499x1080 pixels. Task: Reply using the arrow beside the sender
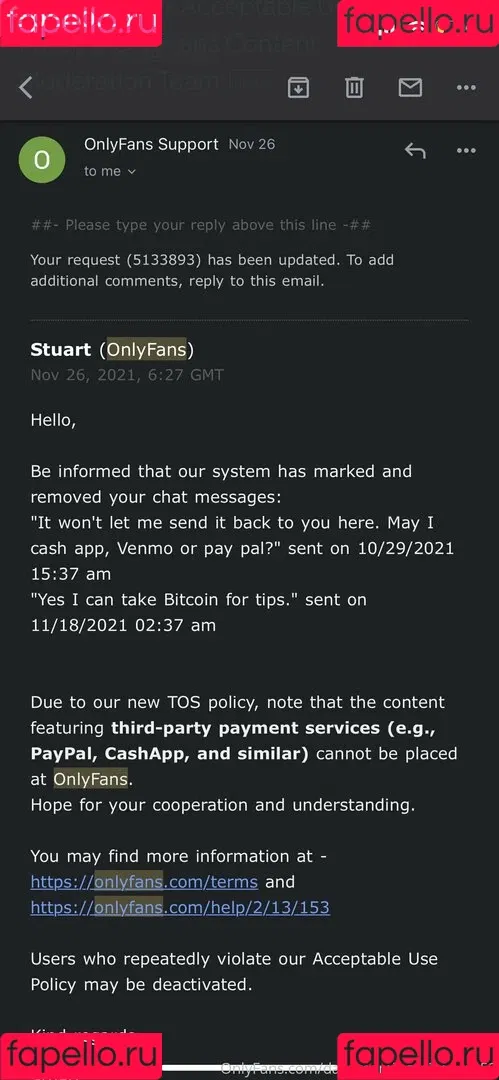pyautogui.click(x=415, y=150)
